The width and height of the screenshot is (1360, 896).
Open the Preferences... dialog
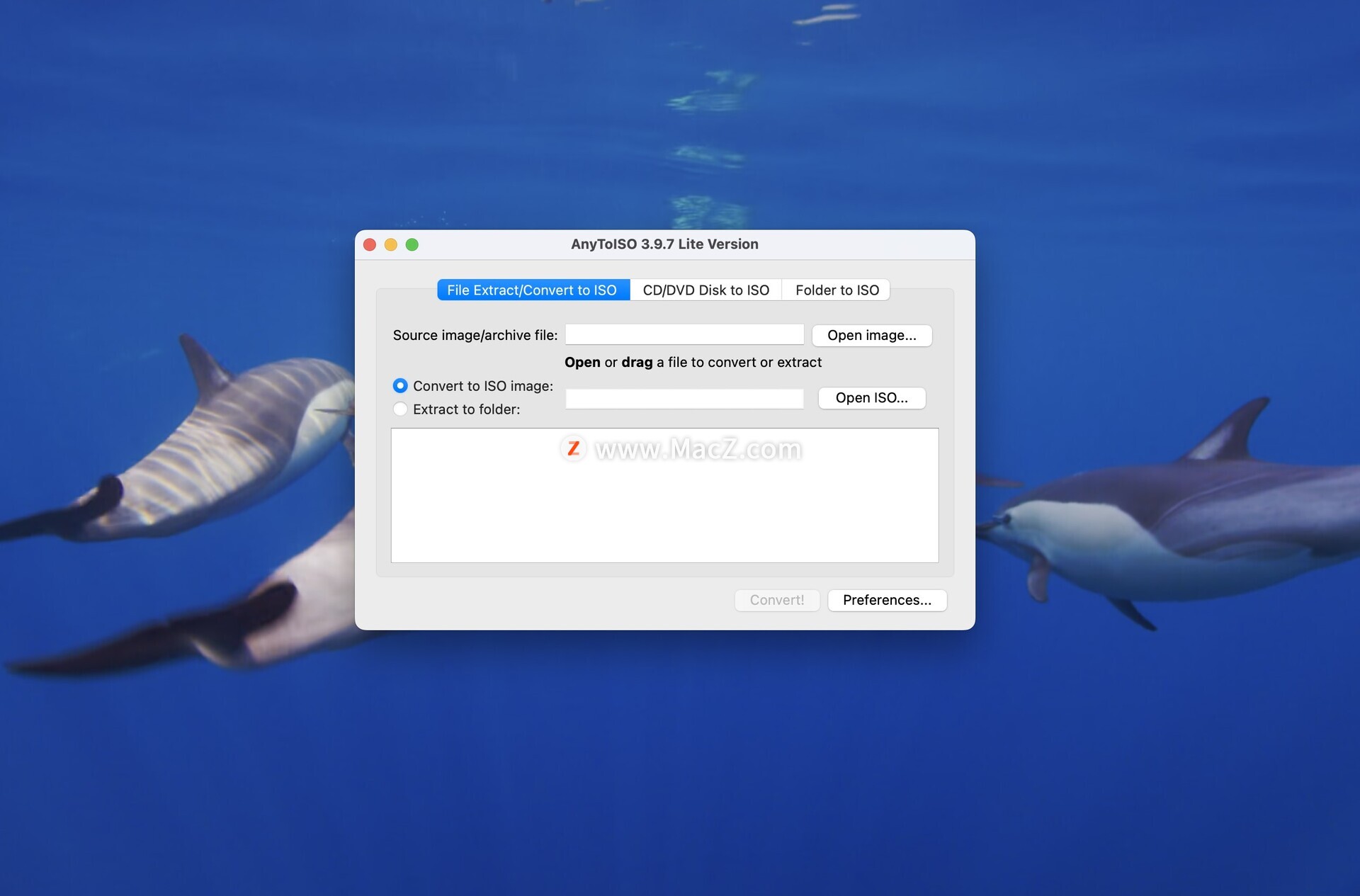point(887,600)
